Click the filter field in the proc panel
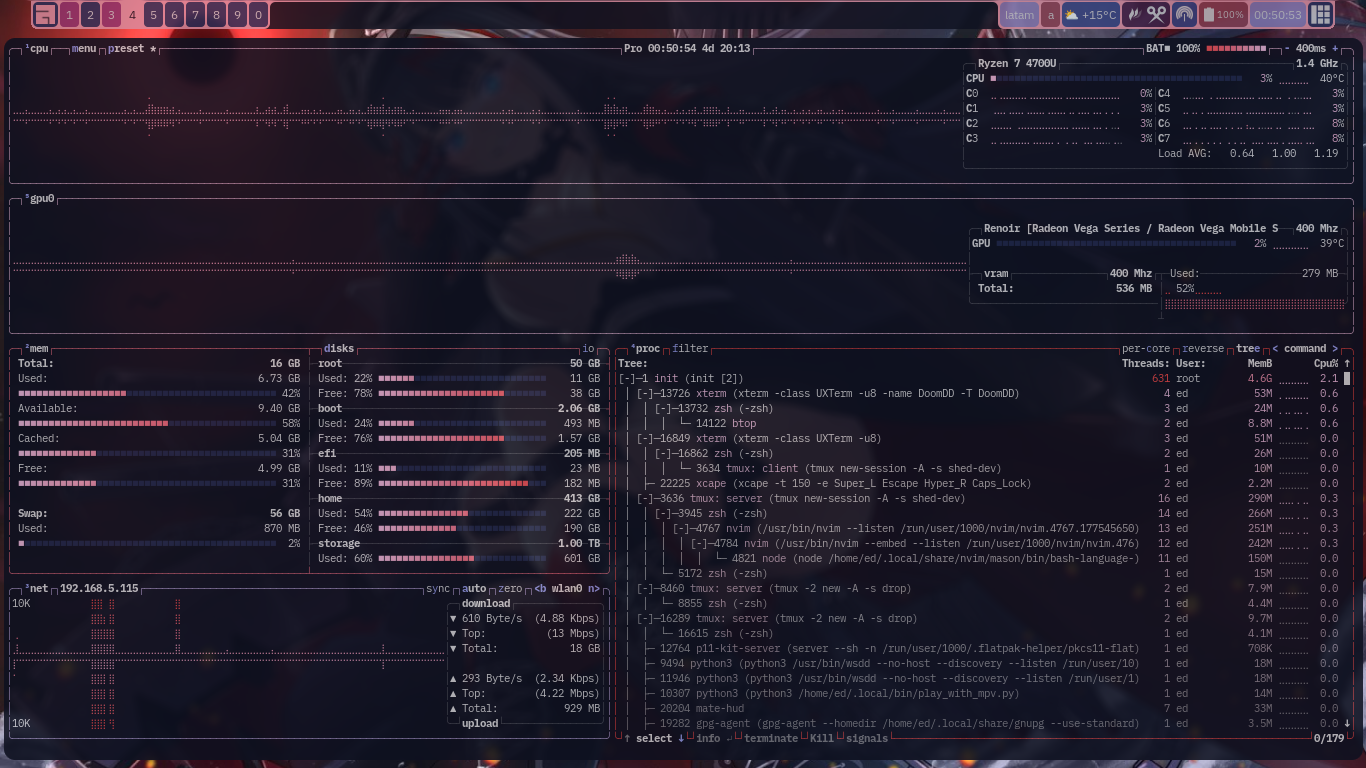The image size is (1366, 768). pyautogui.click(x=690, y=349)
